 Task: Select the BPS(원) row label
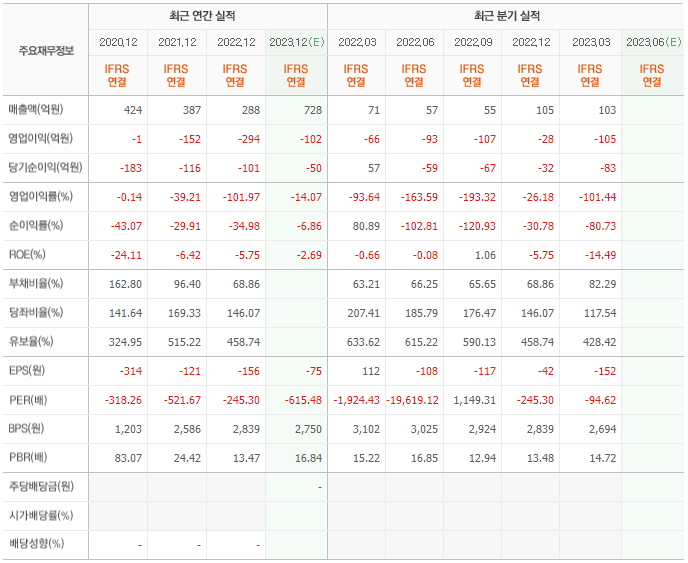pos(26,429)
